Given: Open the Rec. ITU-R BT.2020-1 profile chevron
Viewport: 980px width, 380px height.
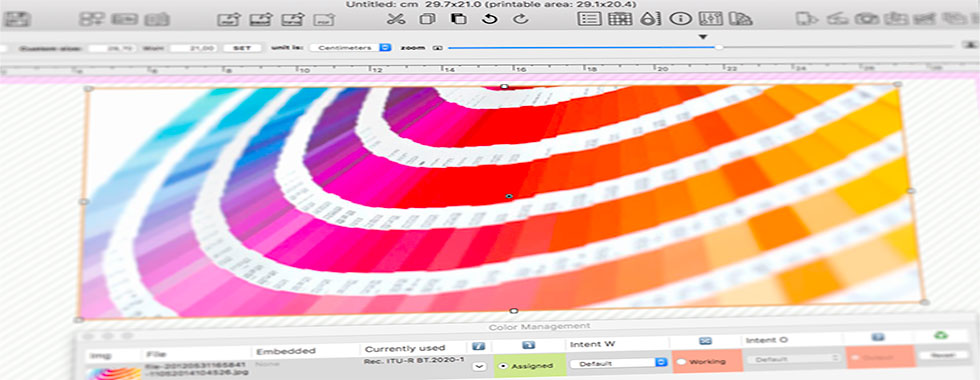Looking at the screenshot, I should pos(478,366).
